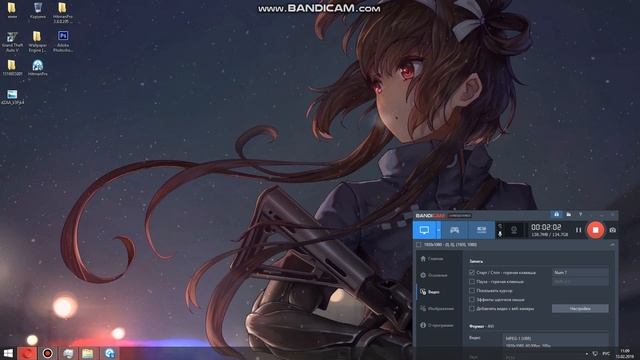Open the Видео video tab
640x360 pixels.
[x=430, y=292]
